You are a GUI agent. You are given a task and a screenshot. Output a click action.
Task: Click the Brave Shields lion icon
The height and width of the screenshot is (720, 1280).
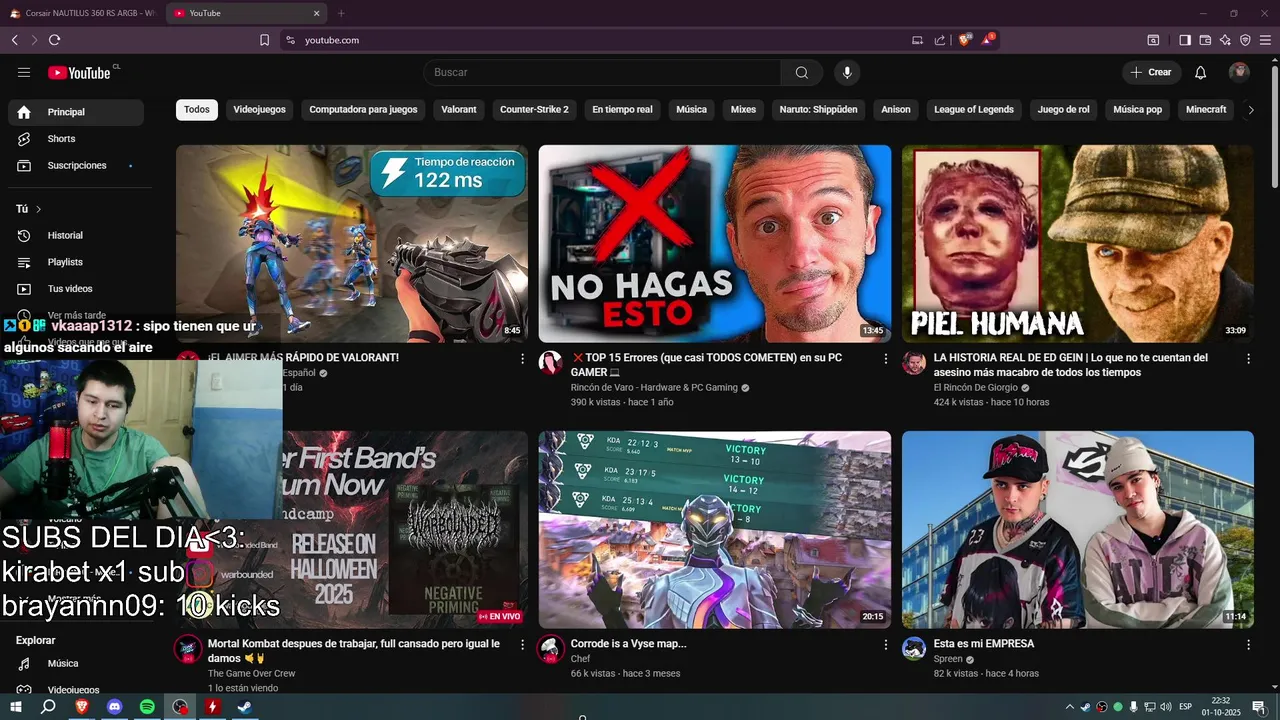[x=965, y=40]
